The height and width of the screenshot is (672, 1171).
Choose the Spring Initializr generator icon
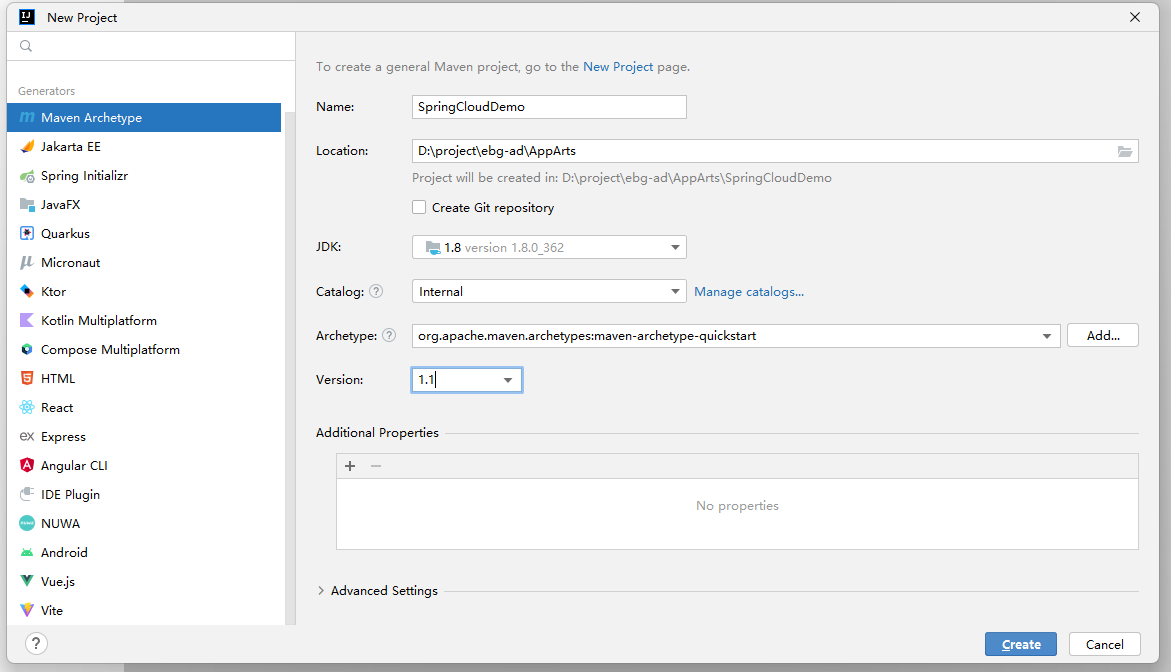point(27,176)
